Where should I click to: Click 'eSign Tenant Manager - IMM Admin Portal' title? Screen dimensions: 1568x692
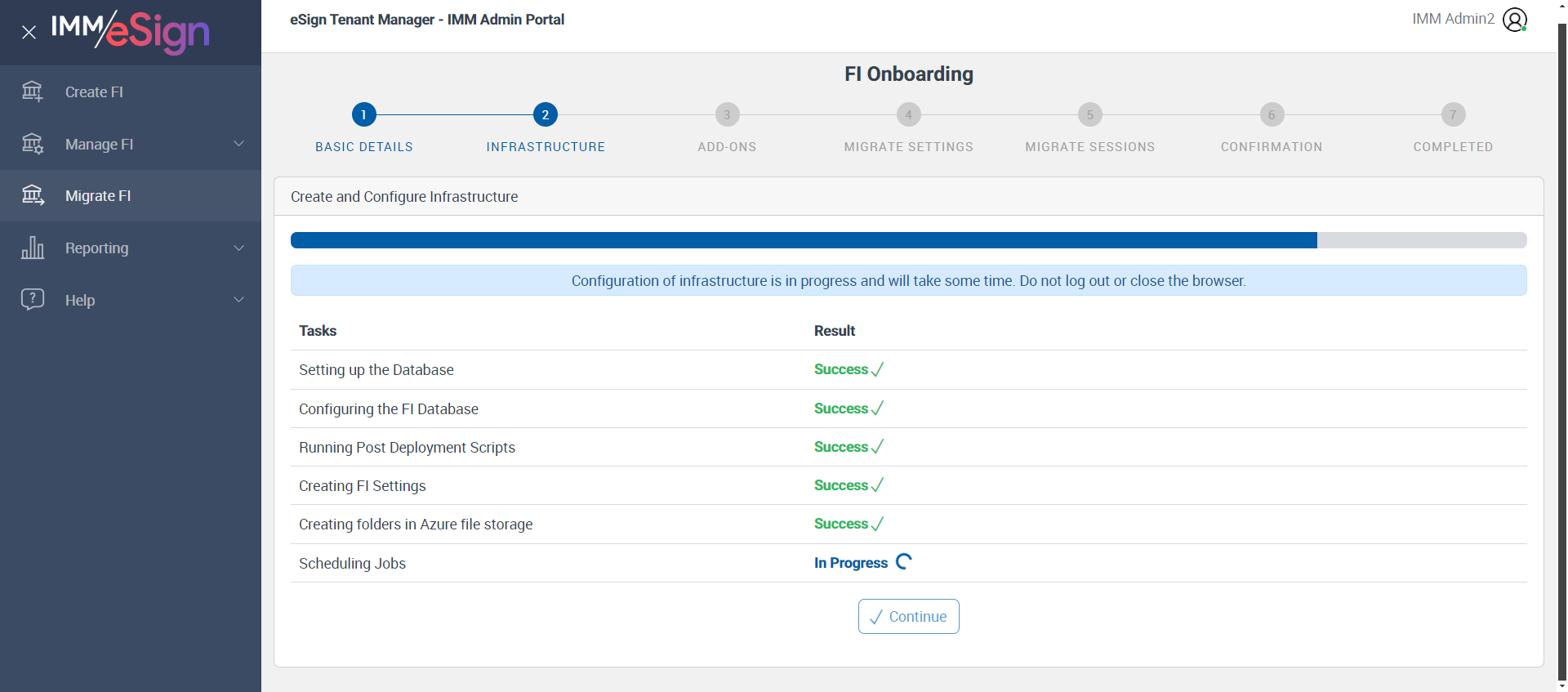[x=427, y=20]
